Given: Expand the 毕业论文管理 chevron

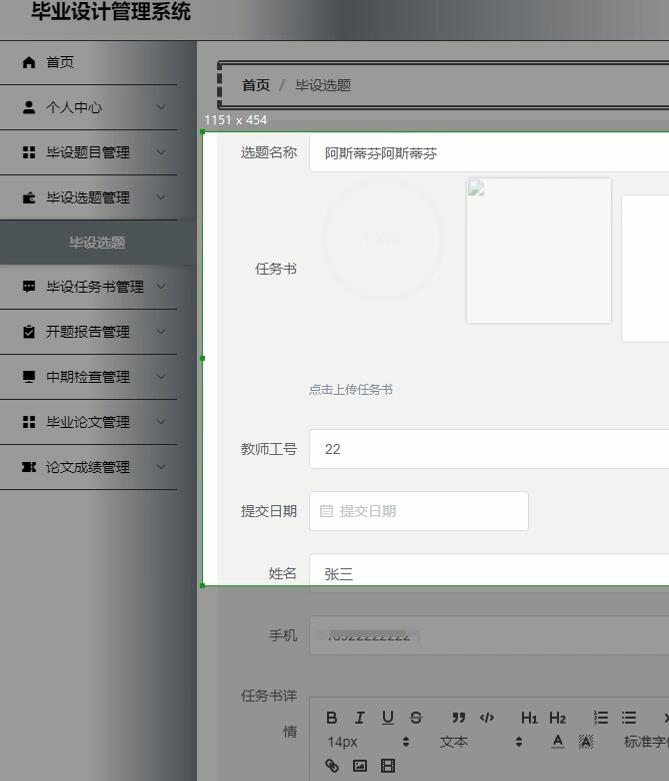Looking at the screenshot, I should 160,421.
